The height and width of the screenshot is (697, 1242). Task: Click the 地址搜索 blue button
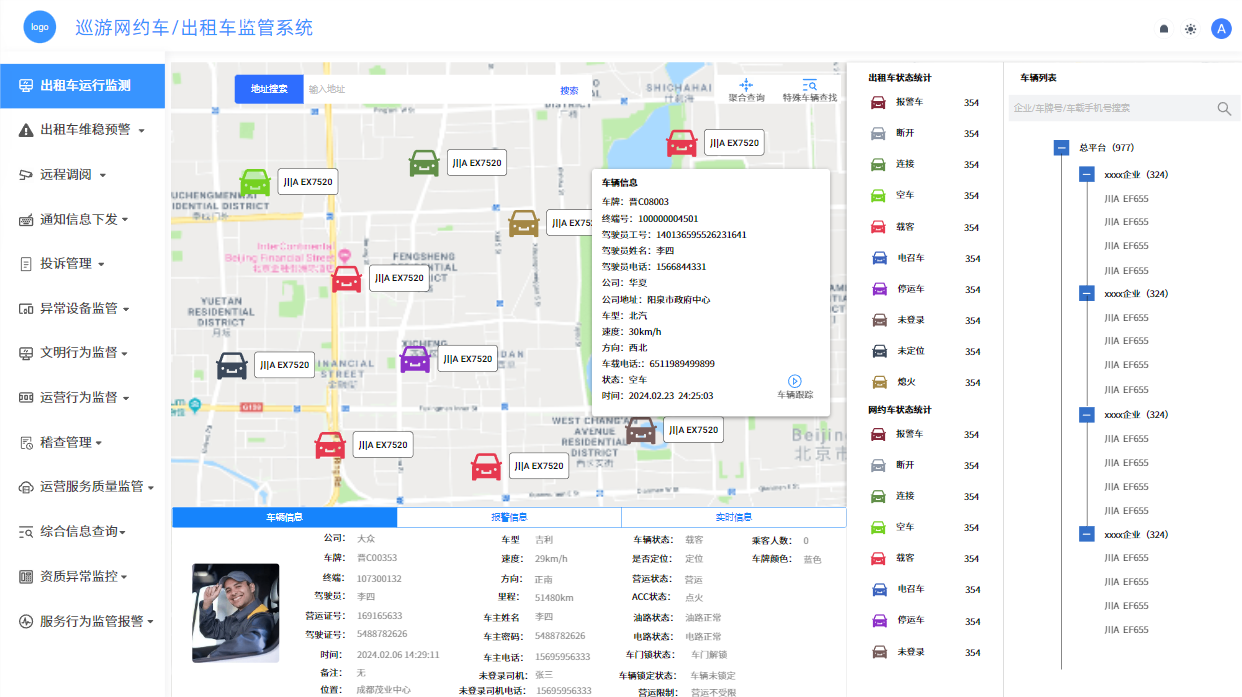(269, 89)
